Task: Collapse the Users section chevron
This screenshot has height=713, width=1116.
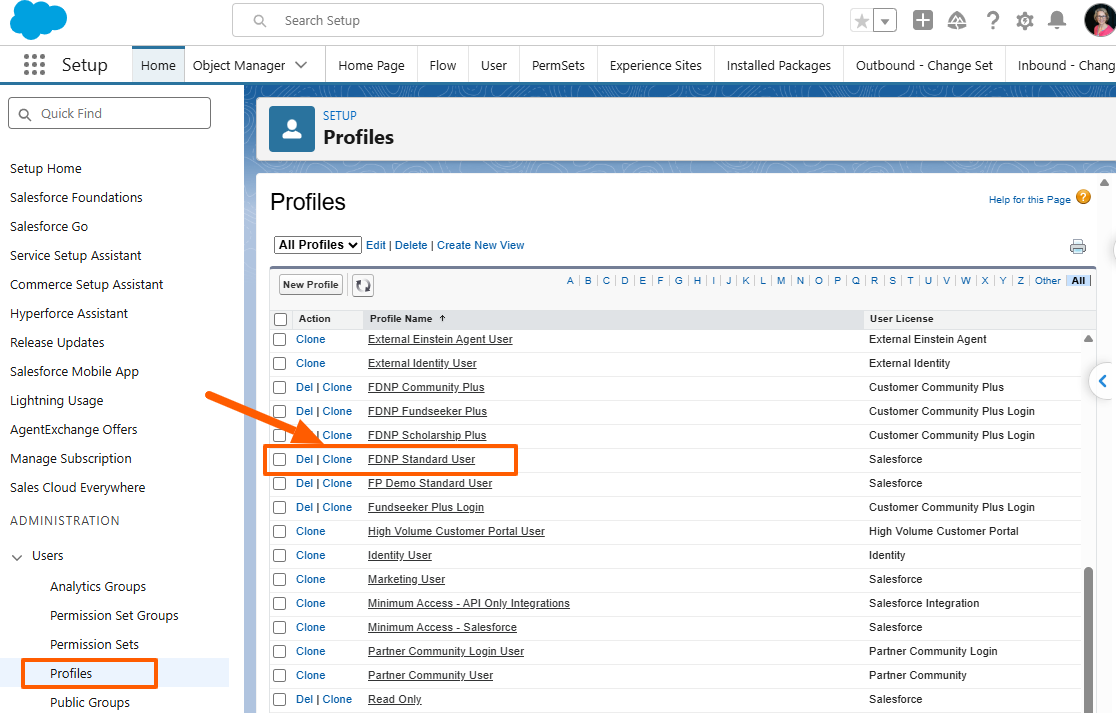Action: tap(17, 557)
